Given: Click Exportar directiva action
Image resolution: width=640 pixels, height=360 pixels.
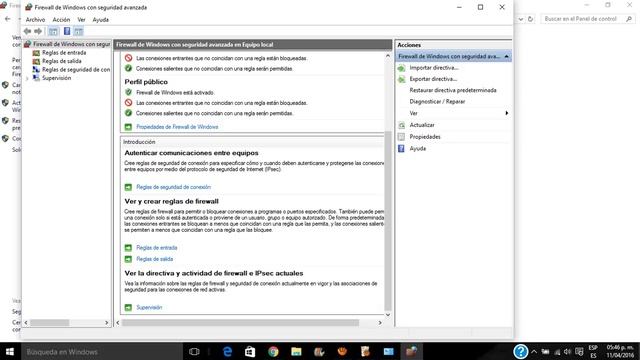Looking at the screenshot, I should coord(433,79).
